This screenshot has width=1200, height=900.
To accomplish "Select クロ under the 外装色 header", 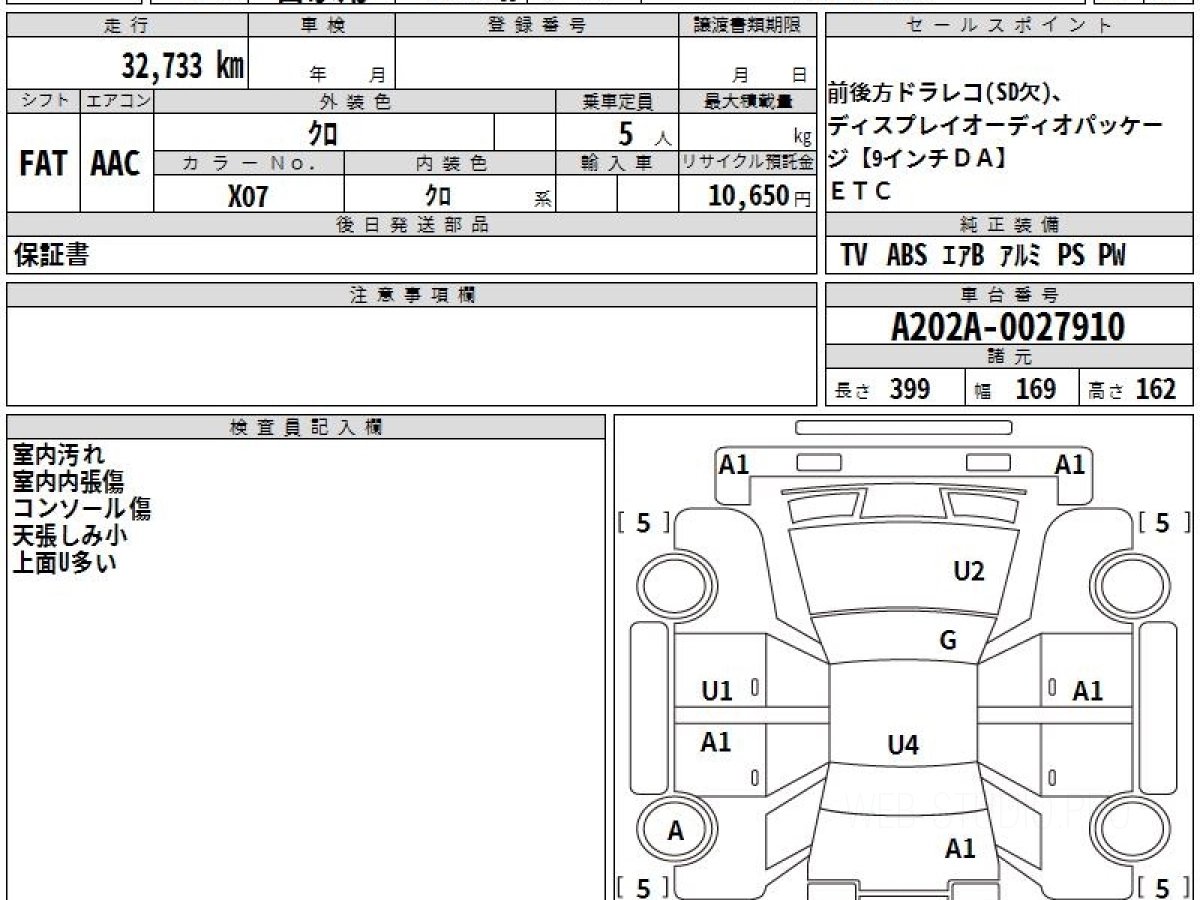I will [323, 132].
